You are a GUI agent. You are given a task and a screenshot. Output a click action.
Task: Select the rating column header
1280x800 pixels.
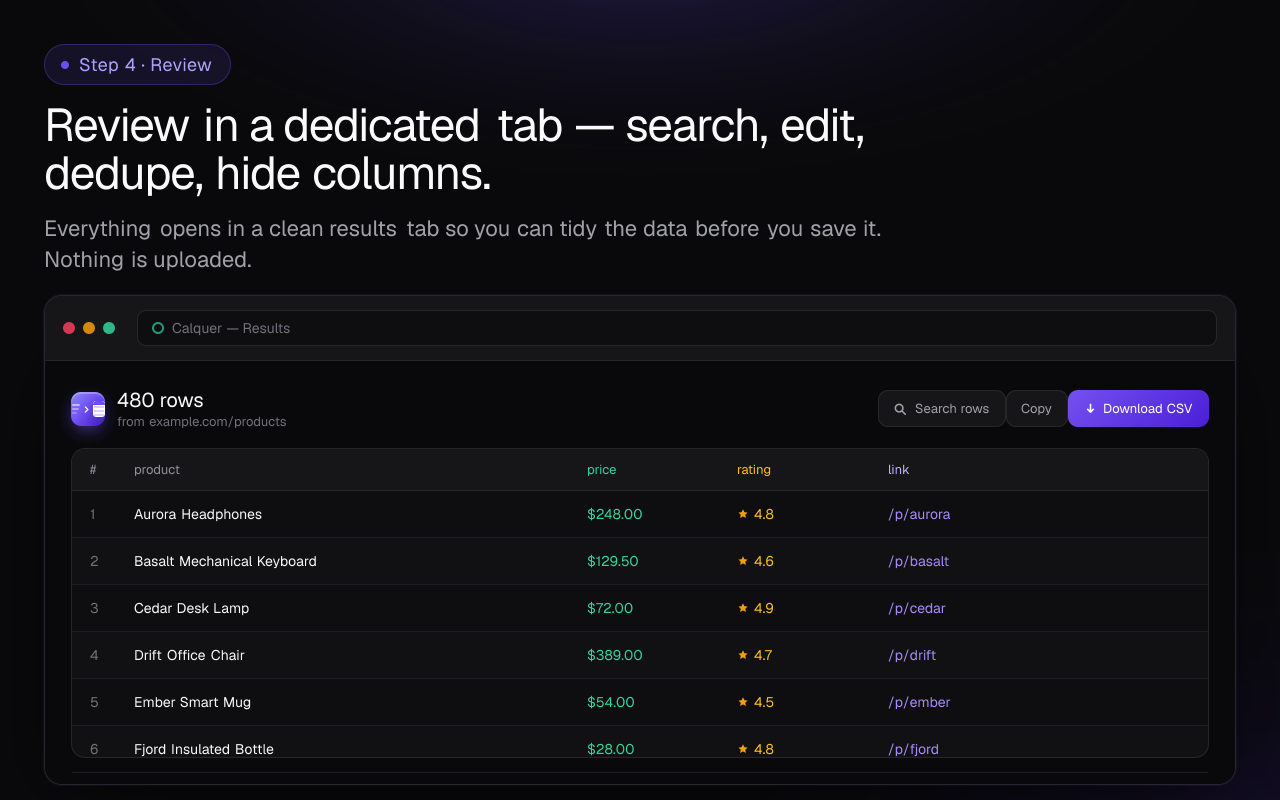(x=754, y=470)
